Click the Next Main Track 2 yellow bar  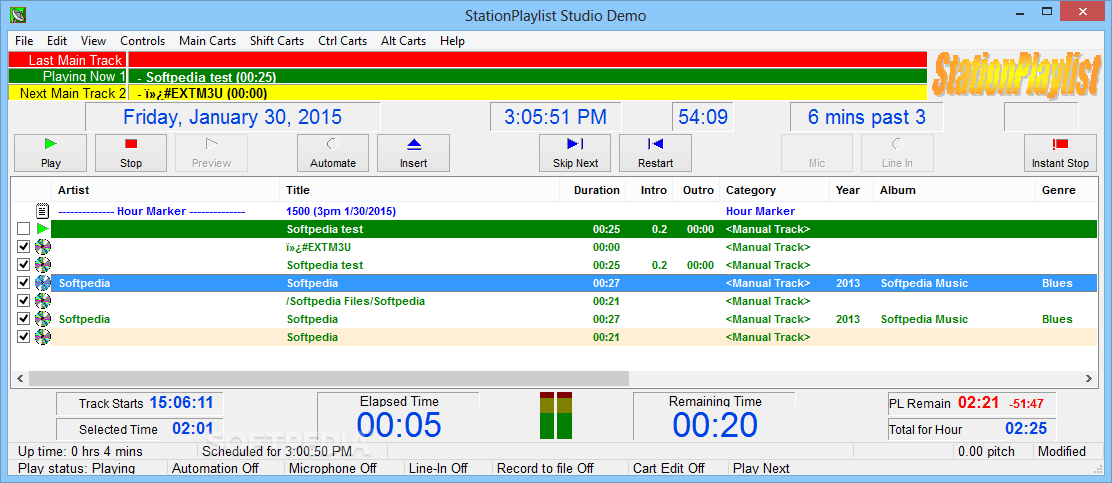click(x=528, y=93)
